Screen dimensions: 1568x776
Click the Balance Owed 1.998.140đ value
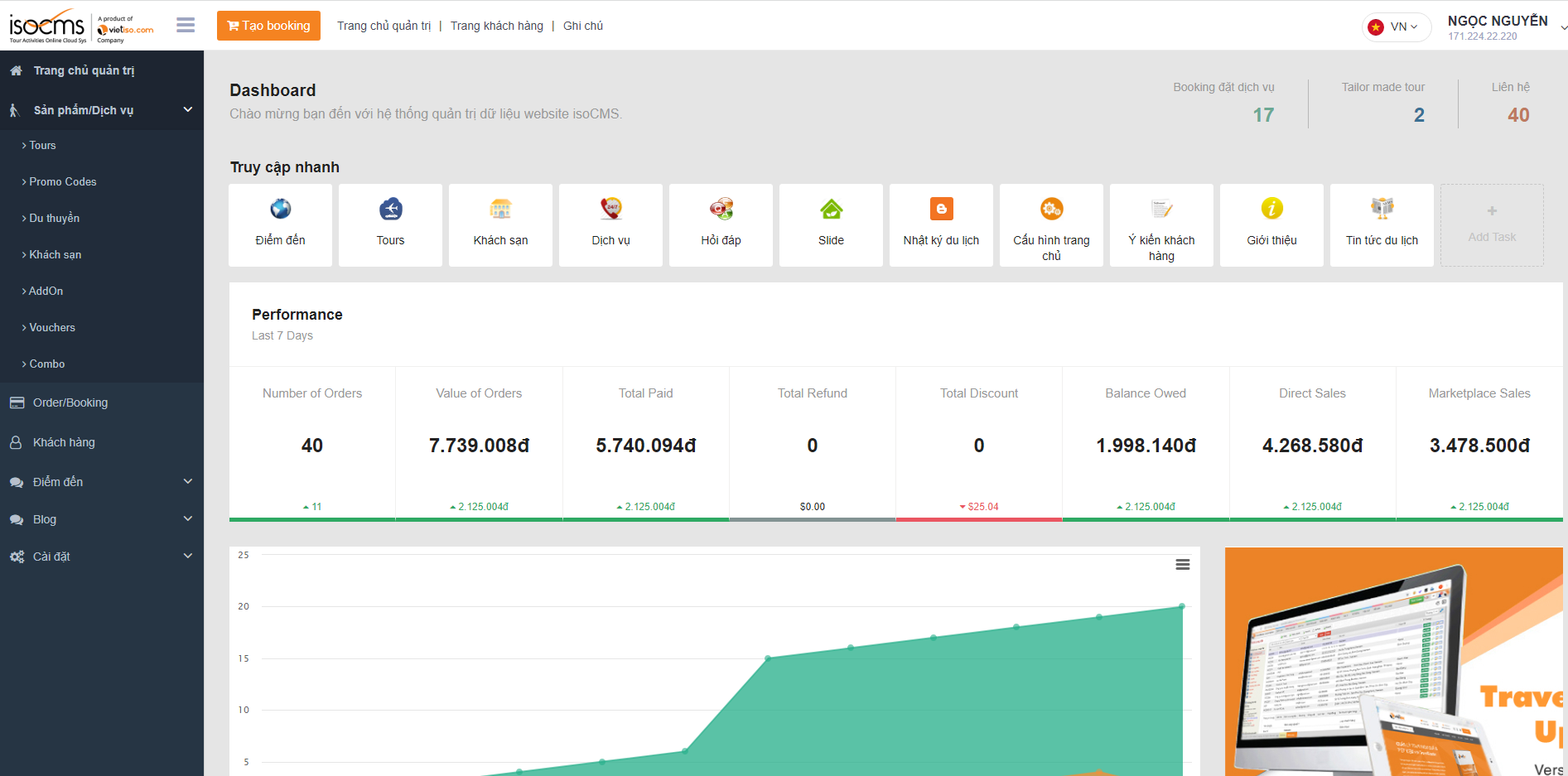click(x=1146, y=446)
